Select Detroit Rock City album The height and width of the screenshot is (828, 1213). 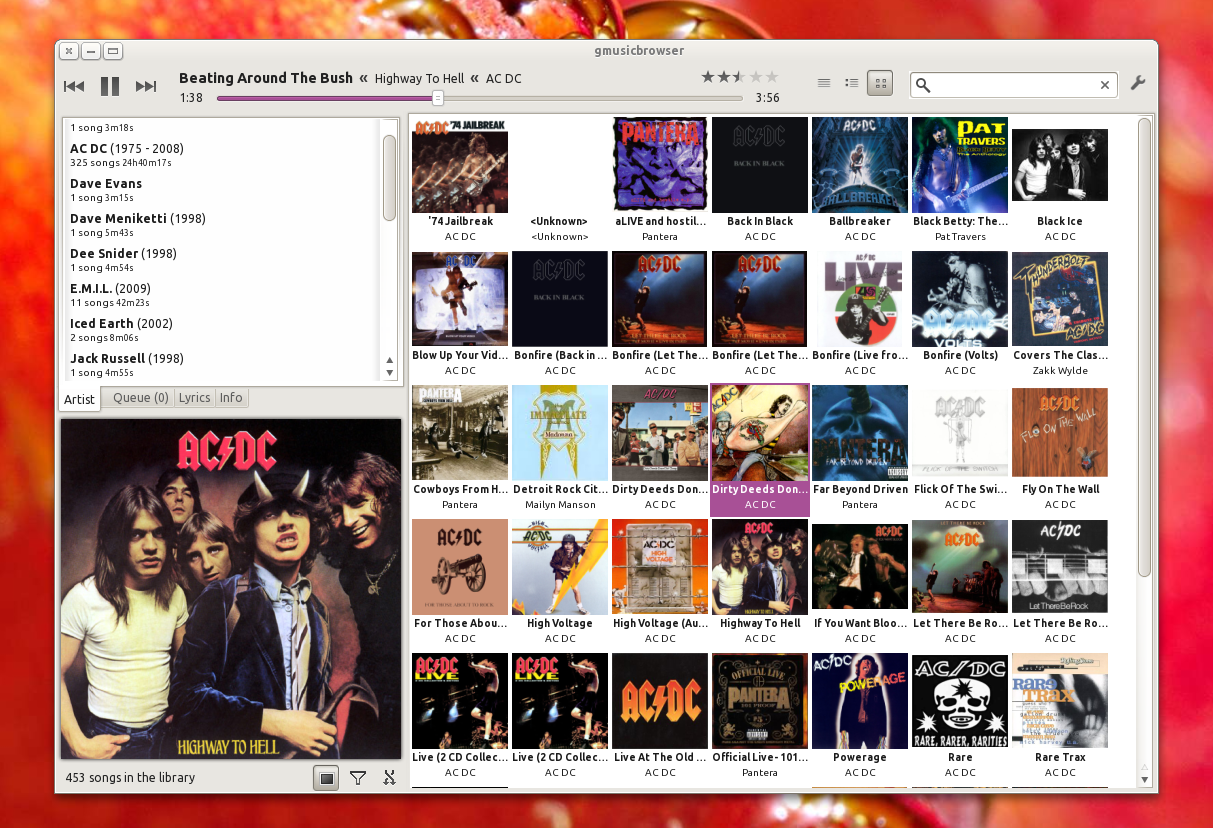pos(560,448)
